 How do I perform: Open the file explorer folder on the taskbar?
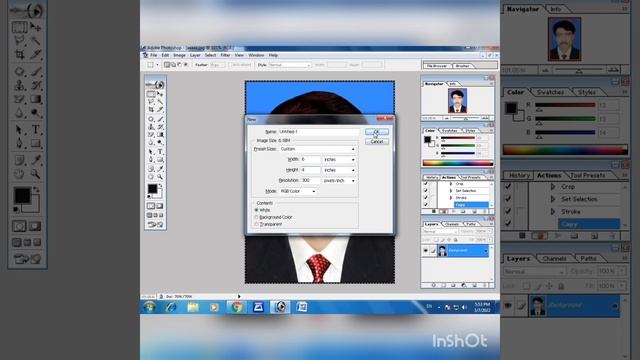pos(193,307)
